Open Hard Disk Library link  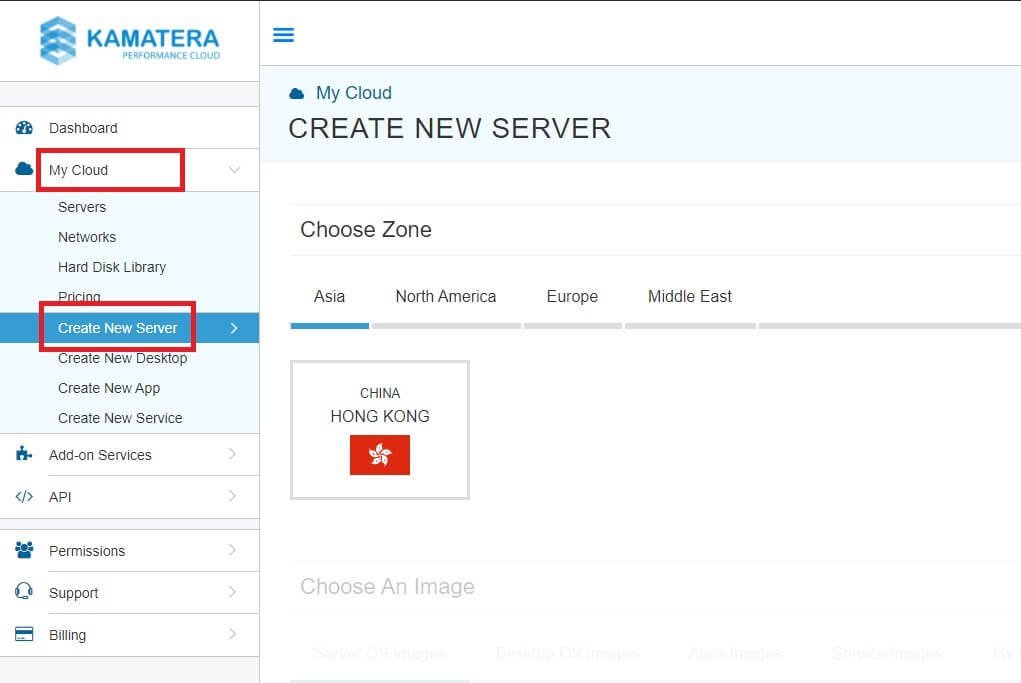coord(112,267)
